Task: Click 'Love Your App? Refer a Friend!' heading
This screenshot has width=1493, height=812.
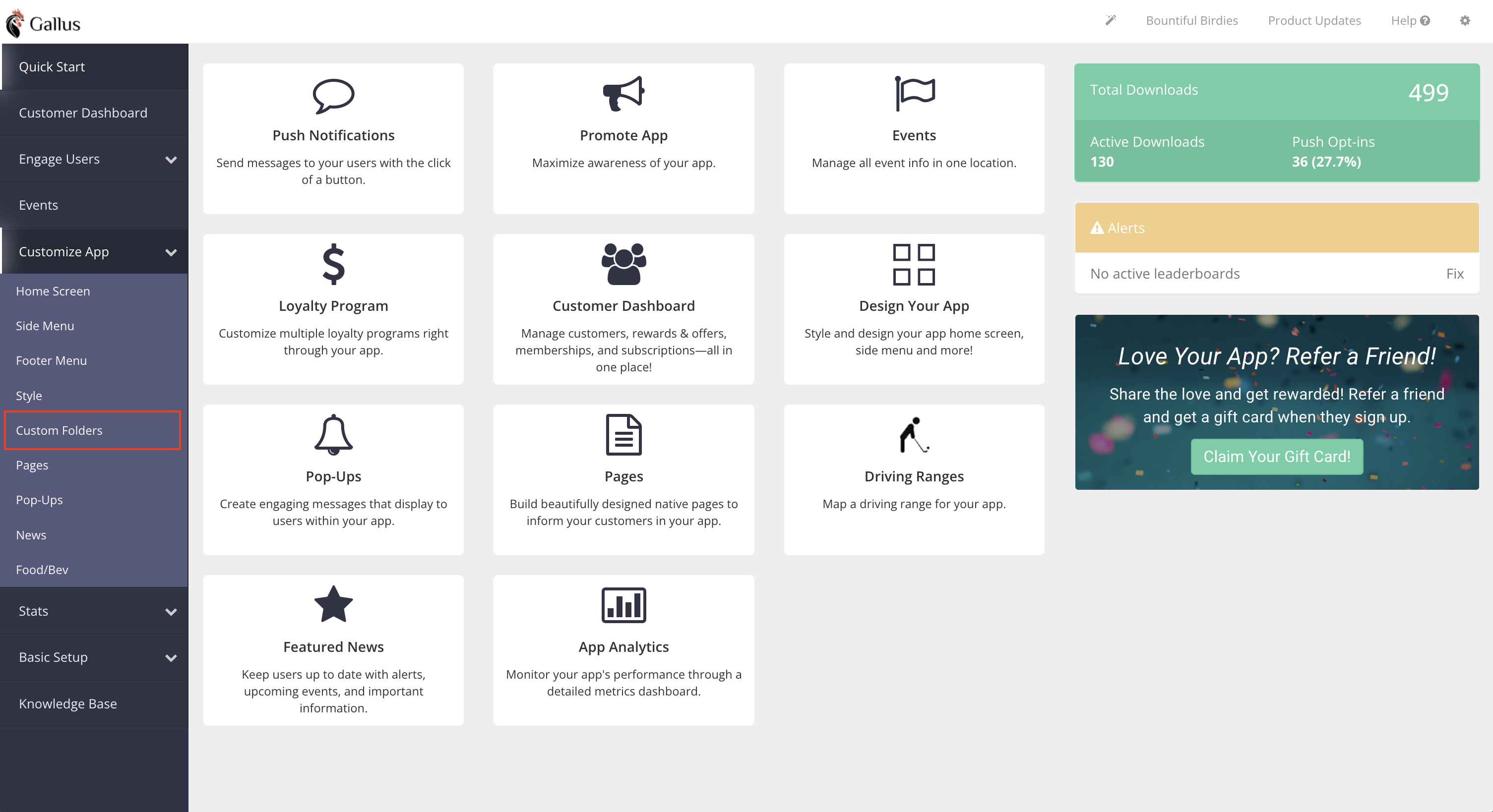Action: (x=1277, y=356)
